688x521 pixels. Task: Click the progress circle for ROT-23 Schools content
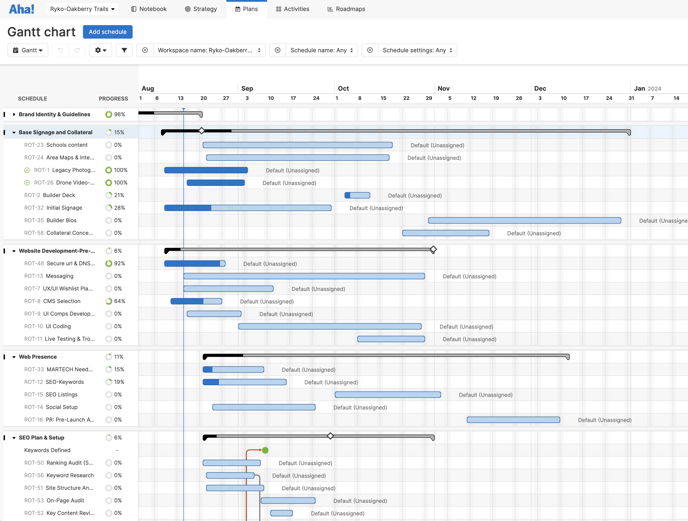click(109, 145)
